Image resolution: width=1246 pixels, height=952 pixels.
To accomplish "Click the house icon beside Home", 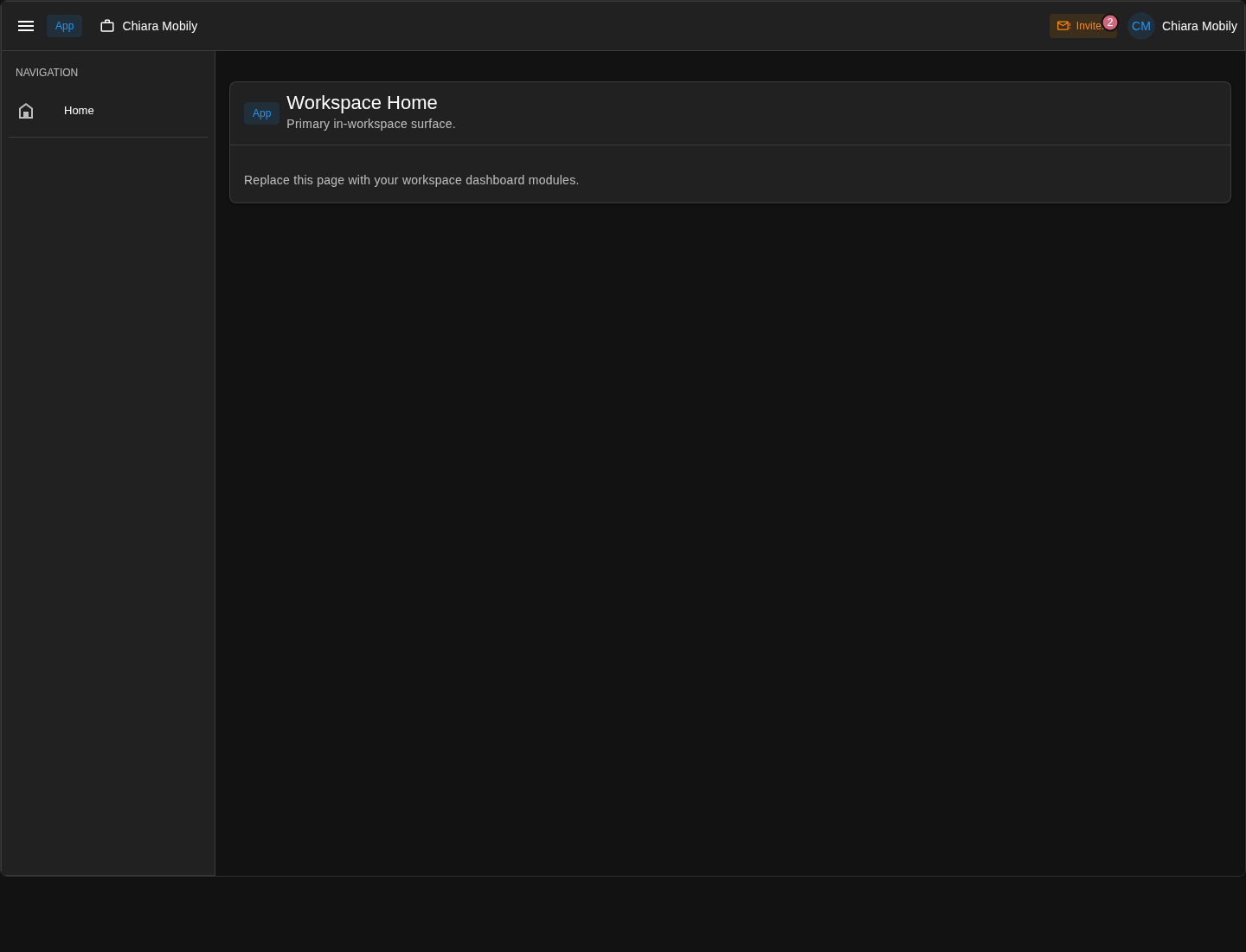I will (x=26, y=111).
